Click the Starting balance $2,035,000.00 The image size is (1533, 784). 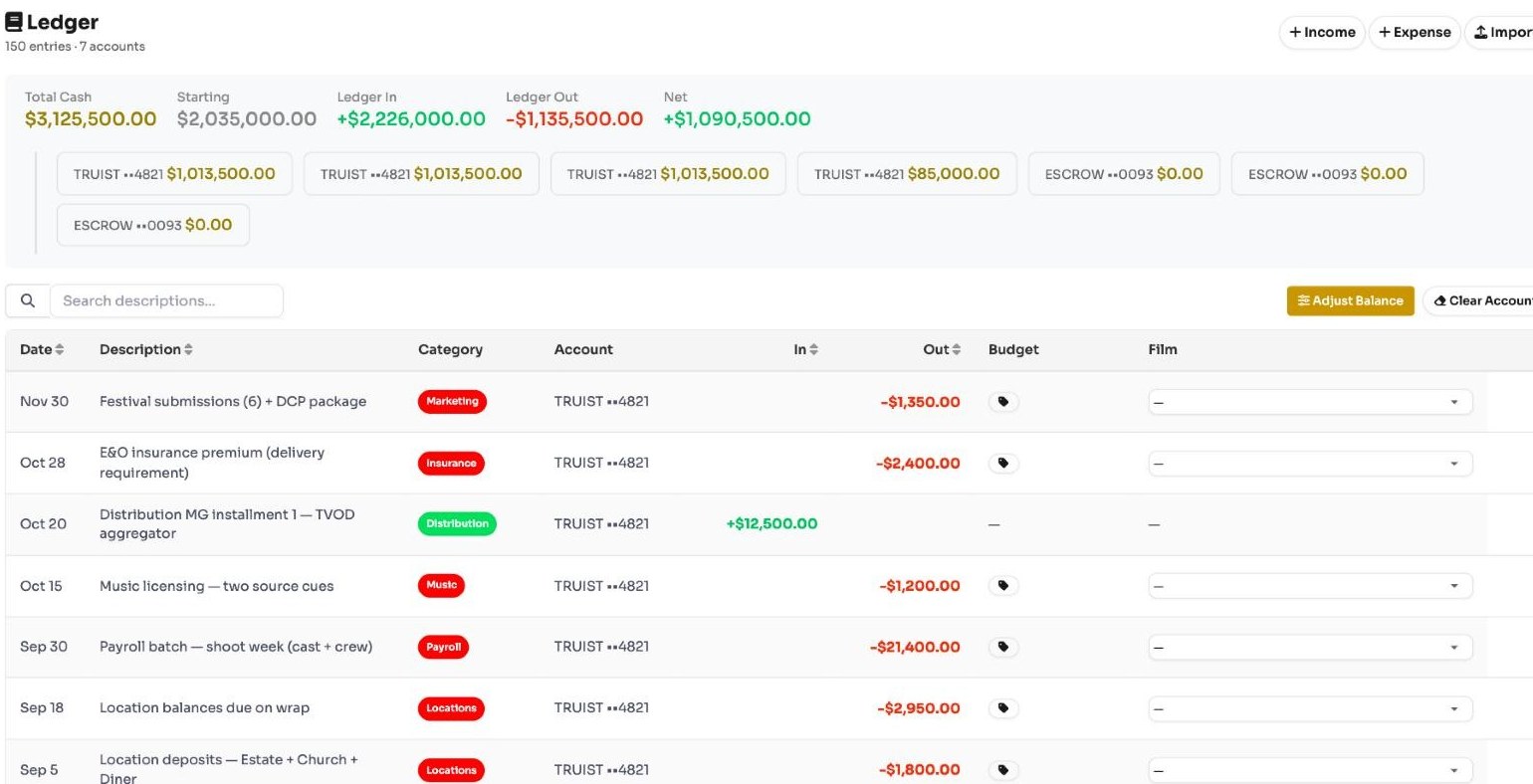[x=247, y=119]
